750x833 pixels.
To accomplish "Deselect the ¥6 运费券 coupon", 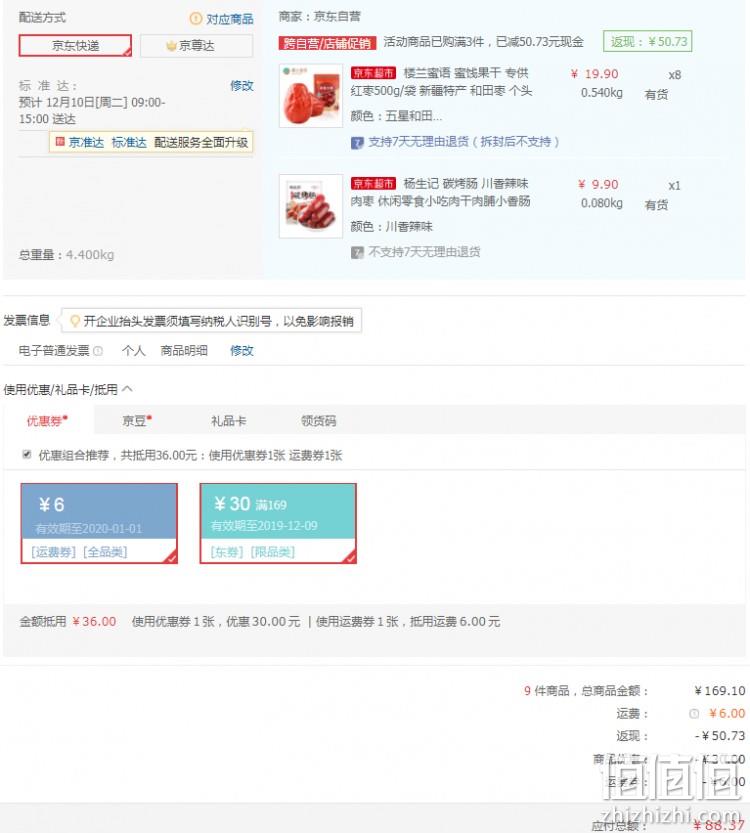I will [x=99, y=523].
